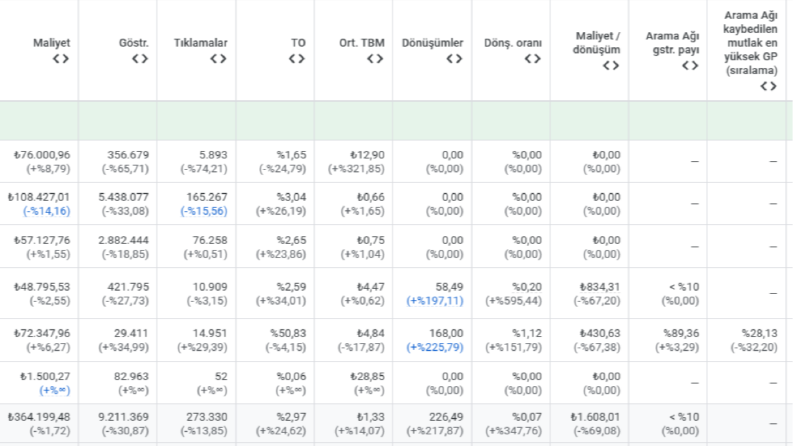Select the ₺108.427,01 cost cell
793x446 pixels.
click(39, 197)
